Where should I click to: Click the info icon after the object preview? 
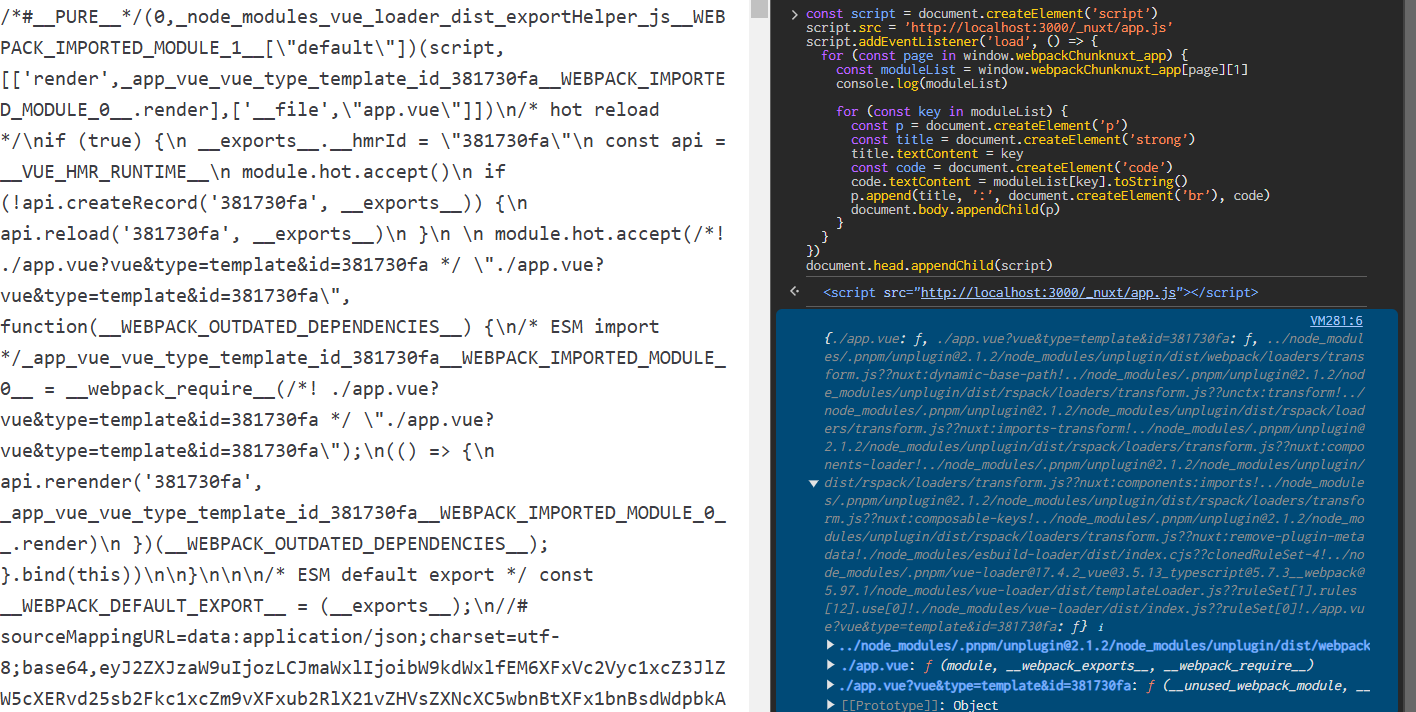click(x=1100, y=627)
